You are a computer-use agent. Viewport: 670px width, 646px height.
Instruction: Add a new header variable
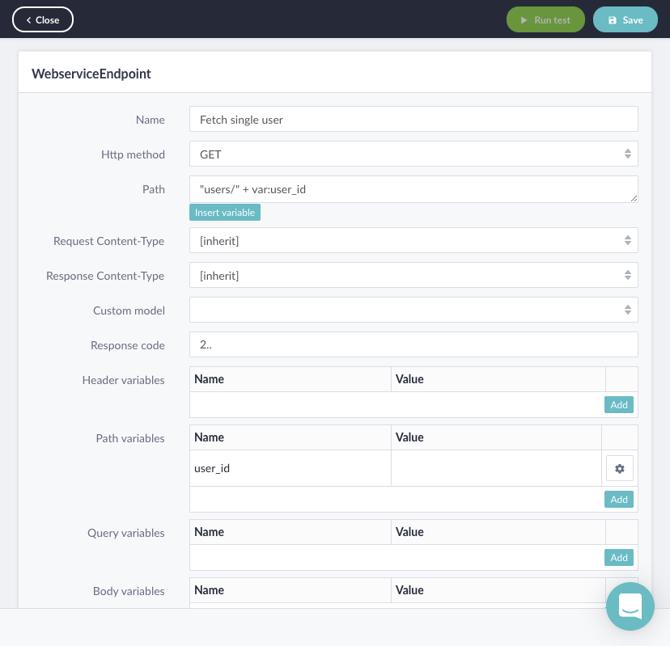(x=618, y=405)
